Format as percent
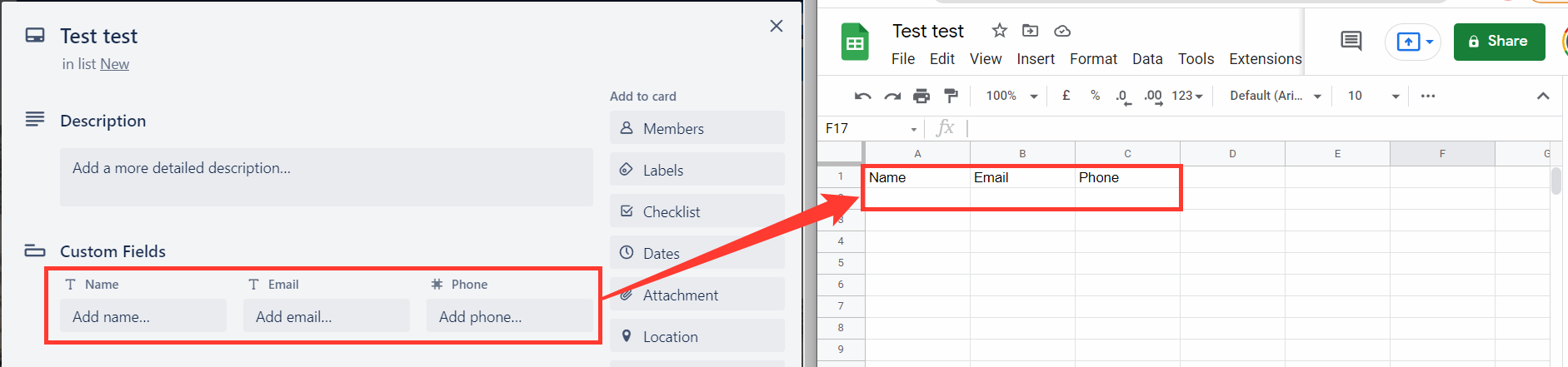The height and width of the screenshot is (367, 1568). coord(1095,96)
